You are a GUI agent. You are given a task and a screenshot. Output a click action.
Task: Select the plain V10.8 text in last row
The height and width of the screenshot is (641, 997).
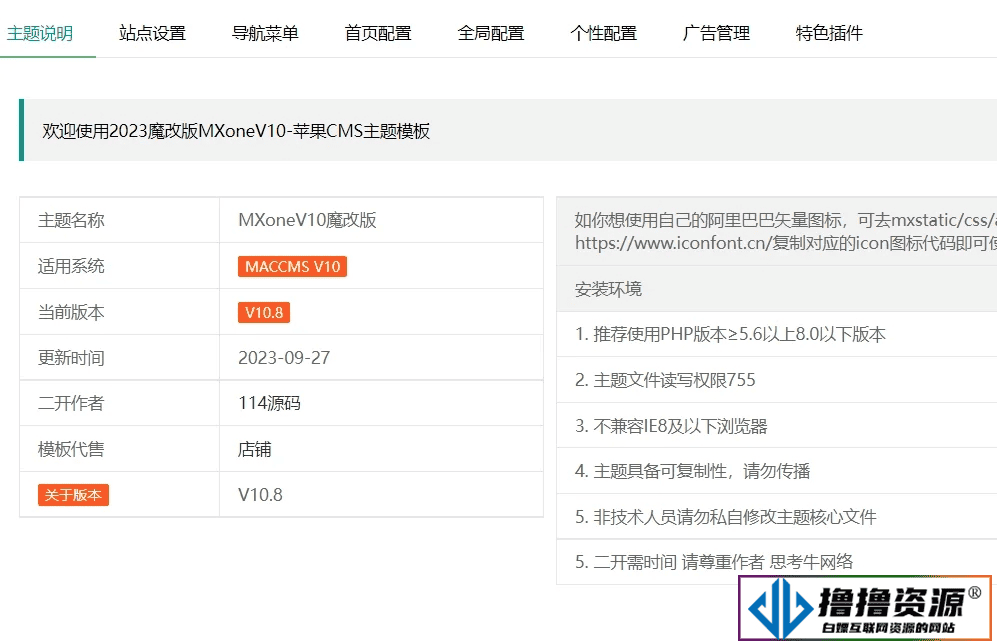tap(261, 495)
